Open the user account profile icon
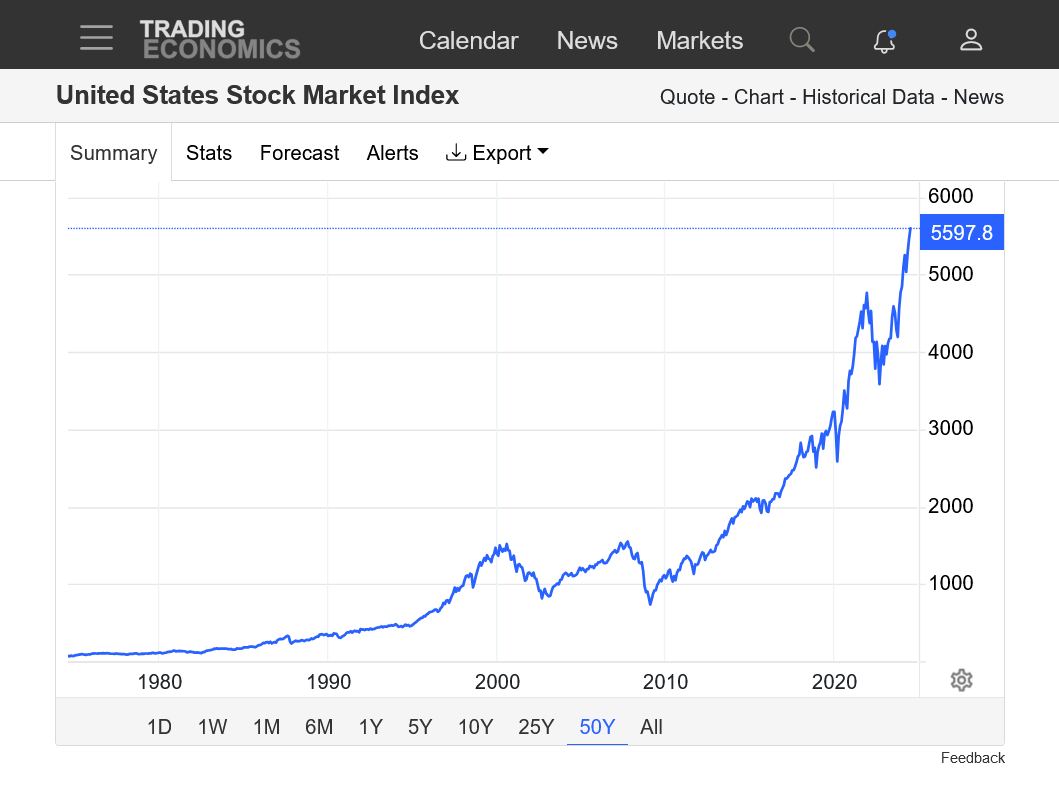The image size is (1059, 790). click(x=971, y=40)
